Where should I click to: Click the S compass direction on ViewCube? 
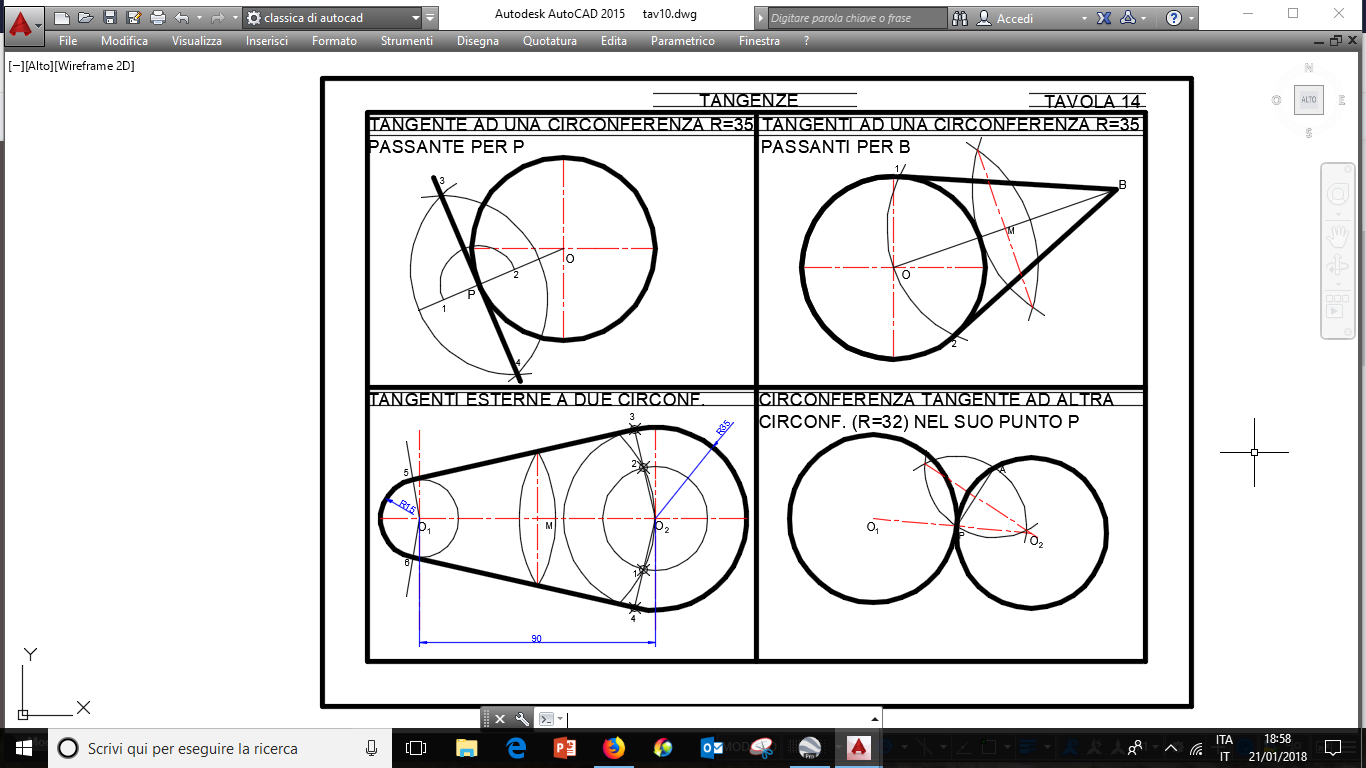pos(1308,133)
